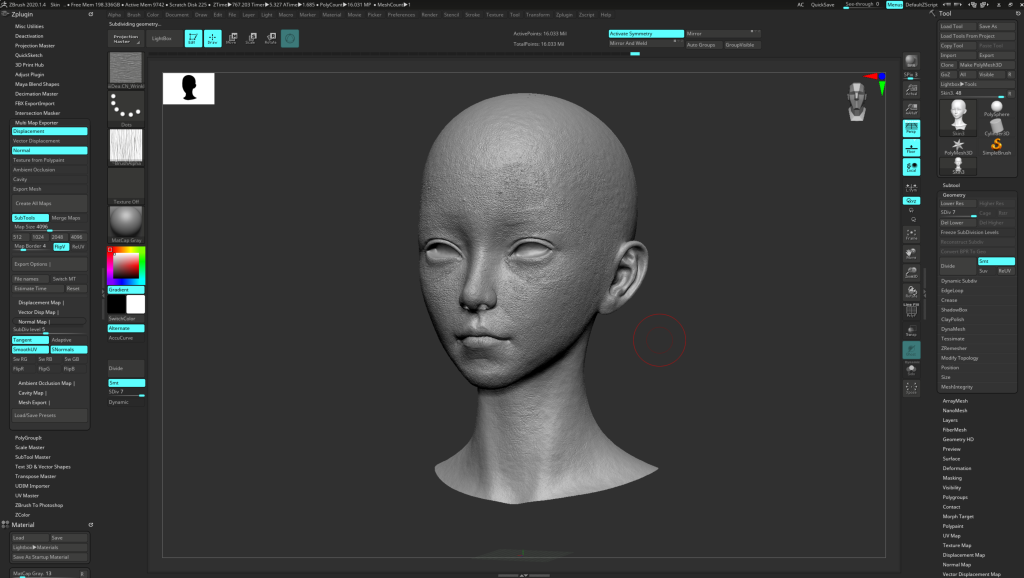The width and height of the screenshot is (1024, 578).
Task: Select the SimpleBrush tool icon
Action: (996, 146)
